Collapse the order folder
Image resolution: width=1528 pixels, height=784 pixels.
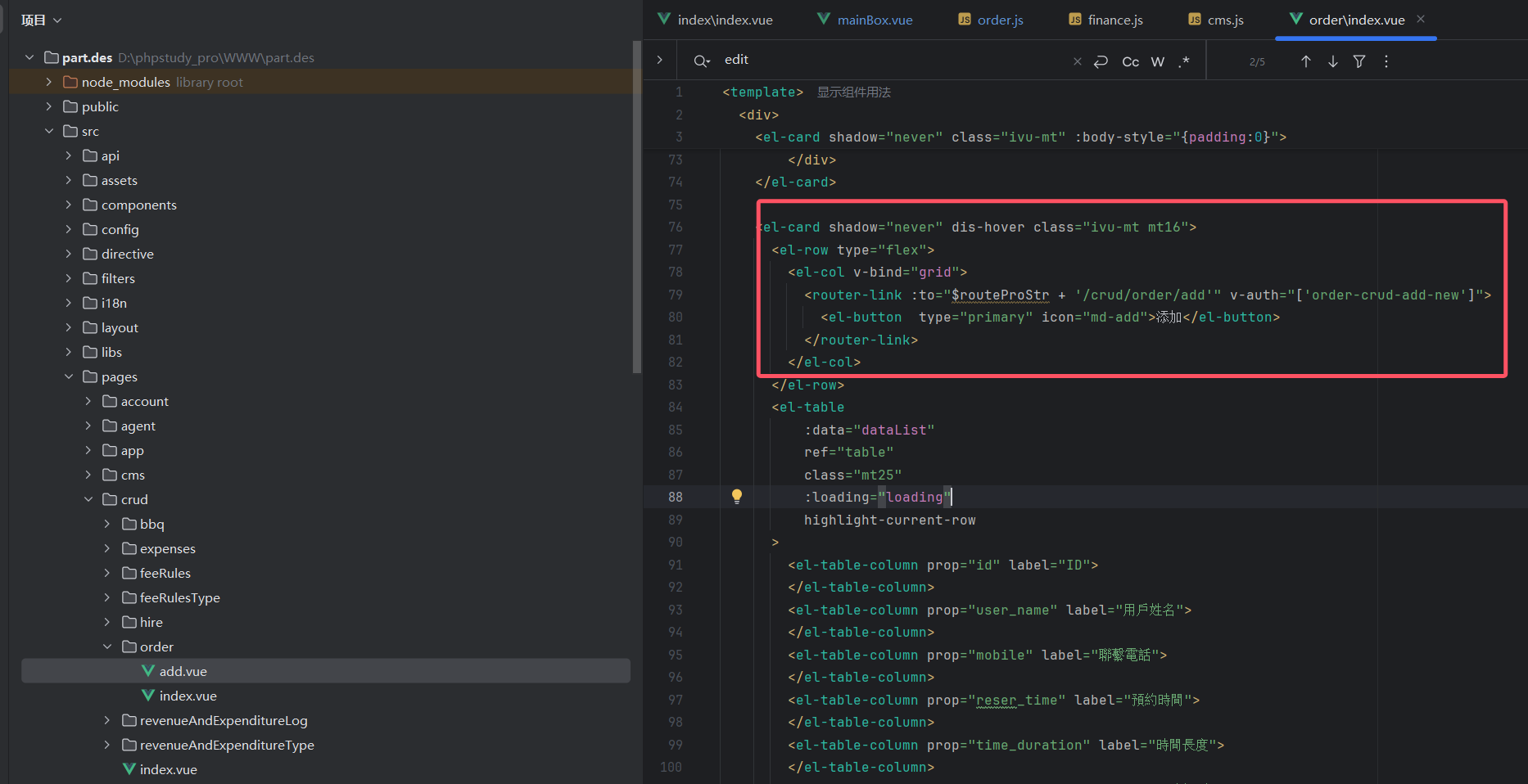click(x=107, y=647)
